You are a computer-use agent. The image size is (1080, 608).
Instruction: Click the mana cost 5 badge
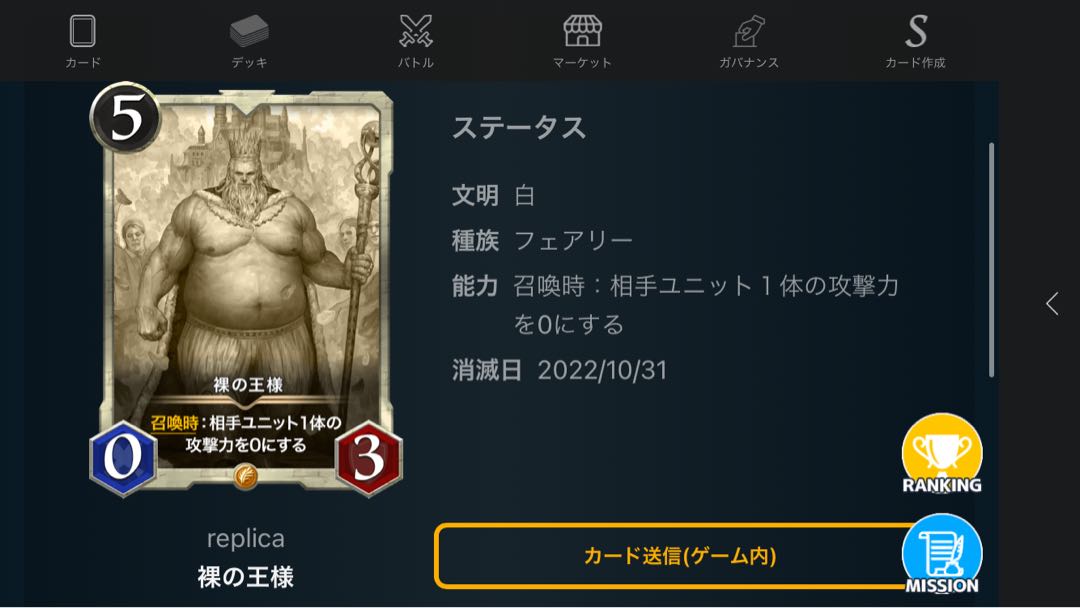click(x=125, y=117)
